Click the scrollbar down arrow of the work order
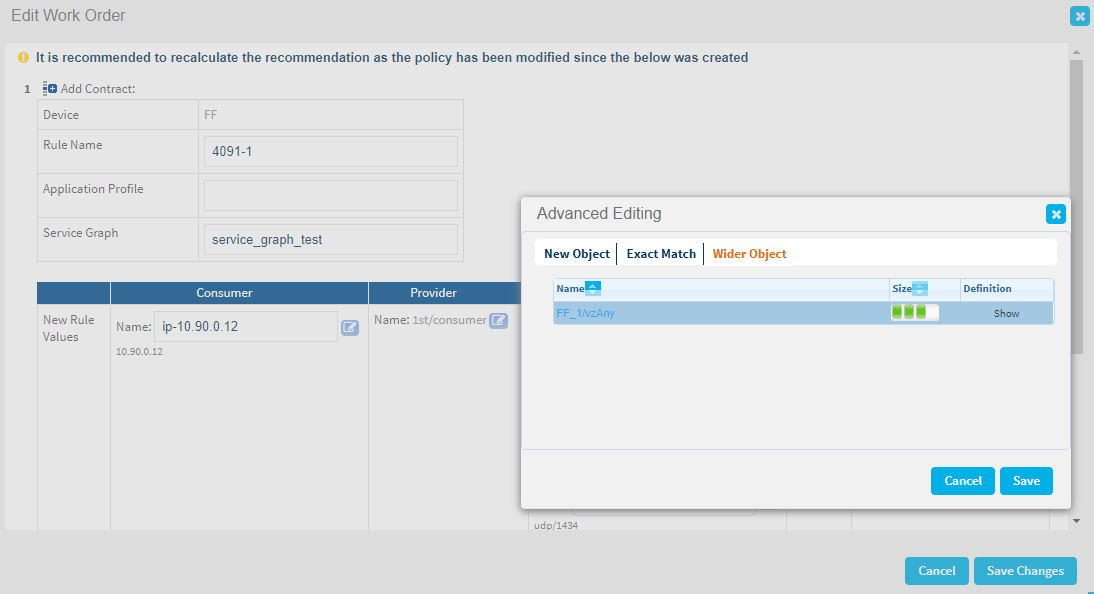The width and height of the screenshot is (1094, 594). click(1076, 521)
